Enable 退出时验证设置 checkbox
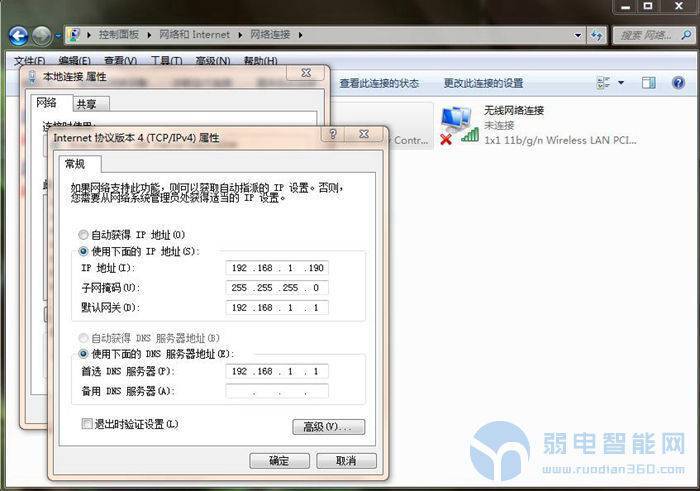This screenshot has width=700, height=491. tap(88, 424)
